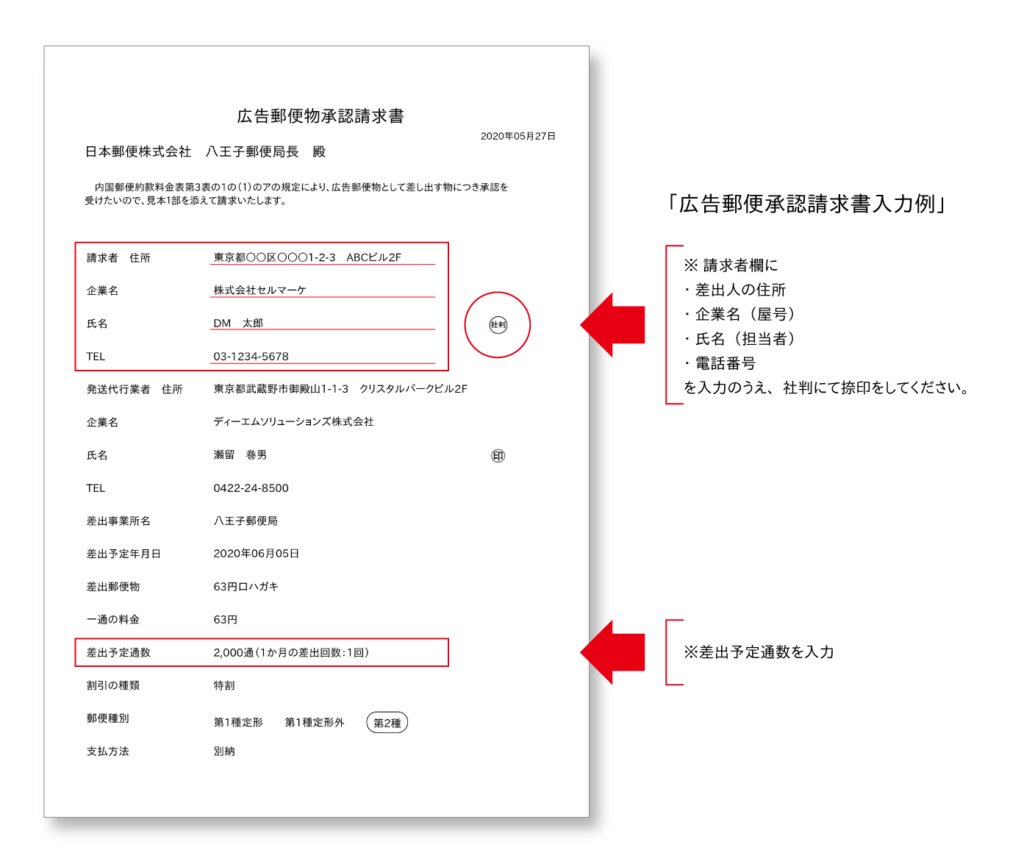Select the value 別納

tap(224, 751)
